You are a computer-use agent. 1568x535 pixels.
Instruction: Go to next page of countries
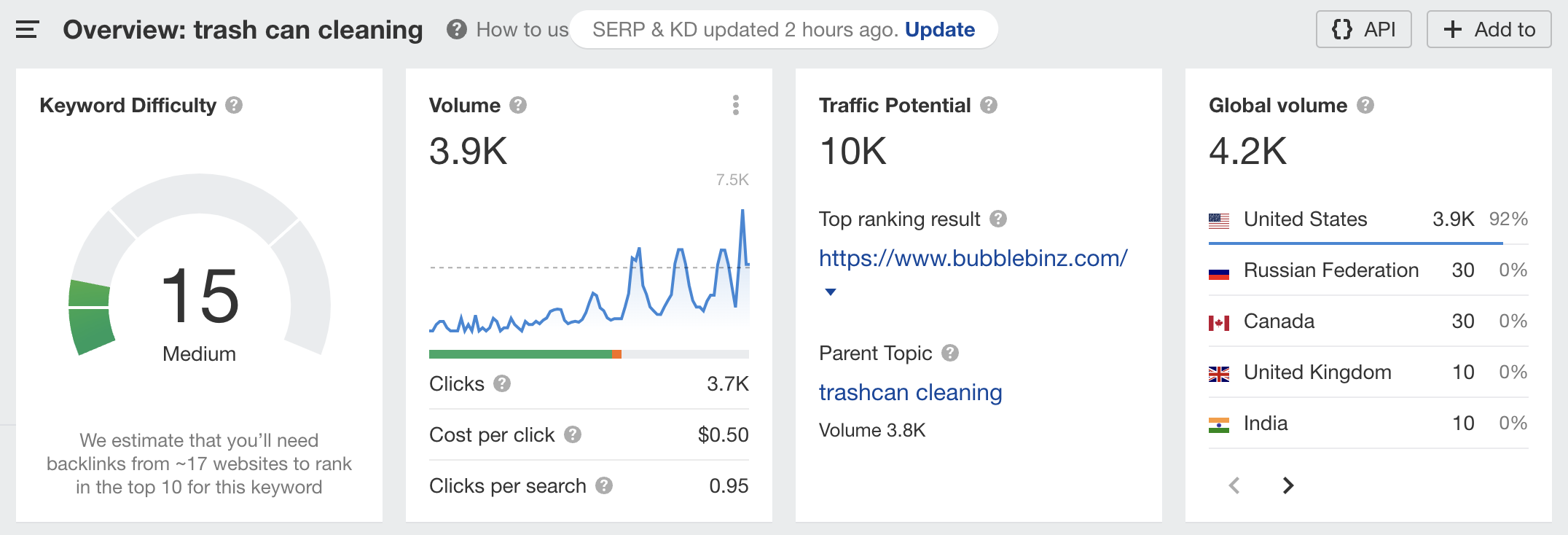1288,485
